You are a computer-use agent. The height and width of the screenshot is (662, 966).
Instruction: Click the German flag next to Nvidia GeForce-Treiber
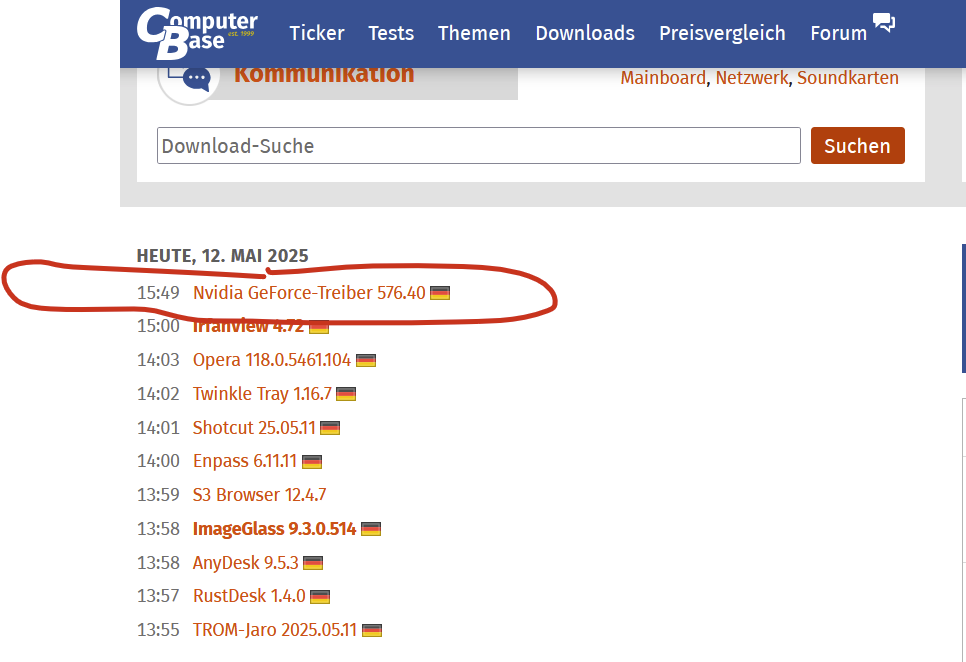pyautogui.click(x=440, y=293)
